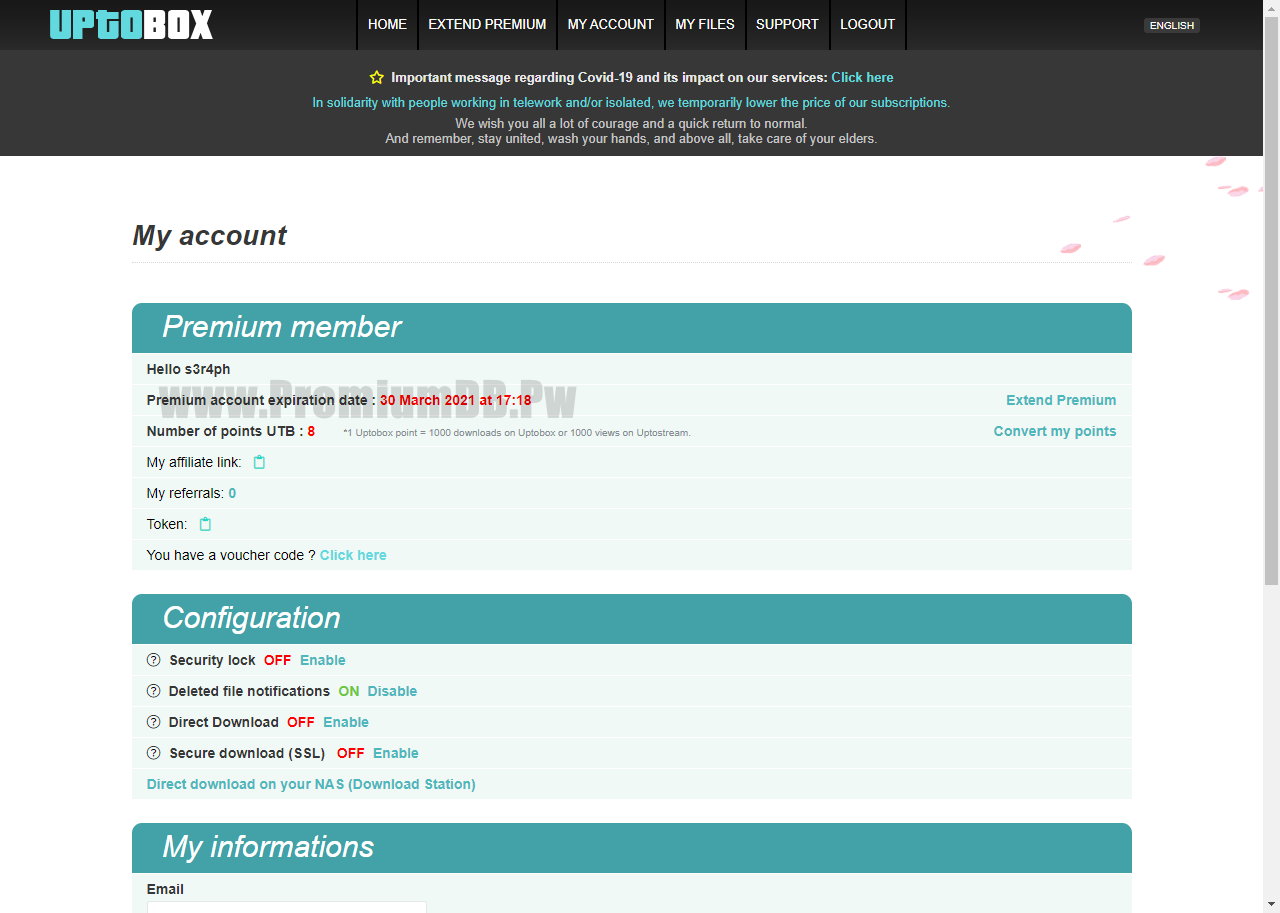Screen dimensions: 1280x913
Task: Open the HOME menu item
Action: pos(387,24)
